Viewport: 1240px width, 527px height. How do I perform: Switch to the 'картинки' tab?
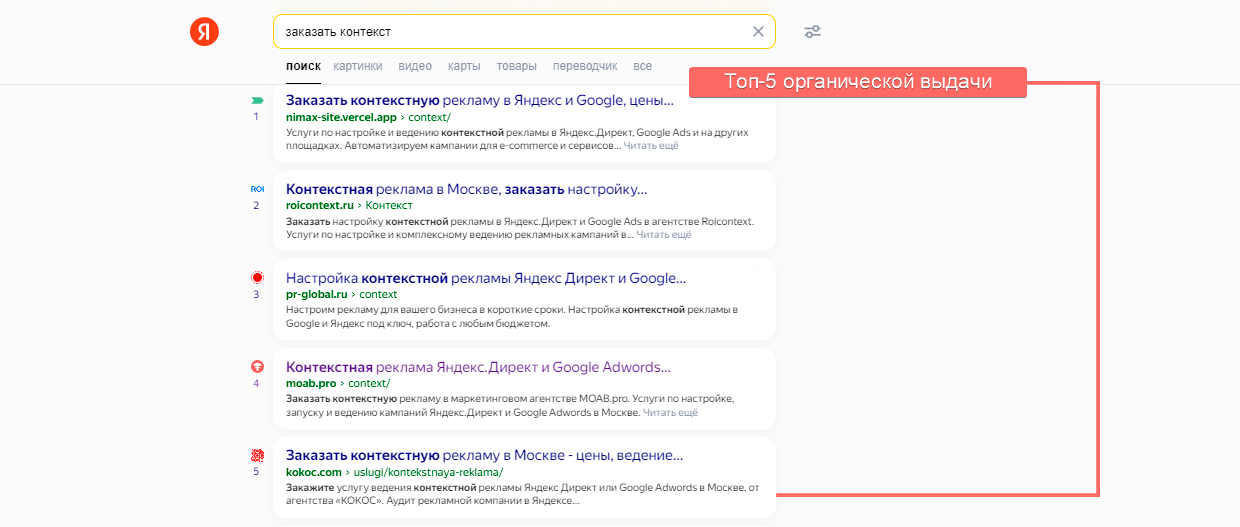pos(358,66)
